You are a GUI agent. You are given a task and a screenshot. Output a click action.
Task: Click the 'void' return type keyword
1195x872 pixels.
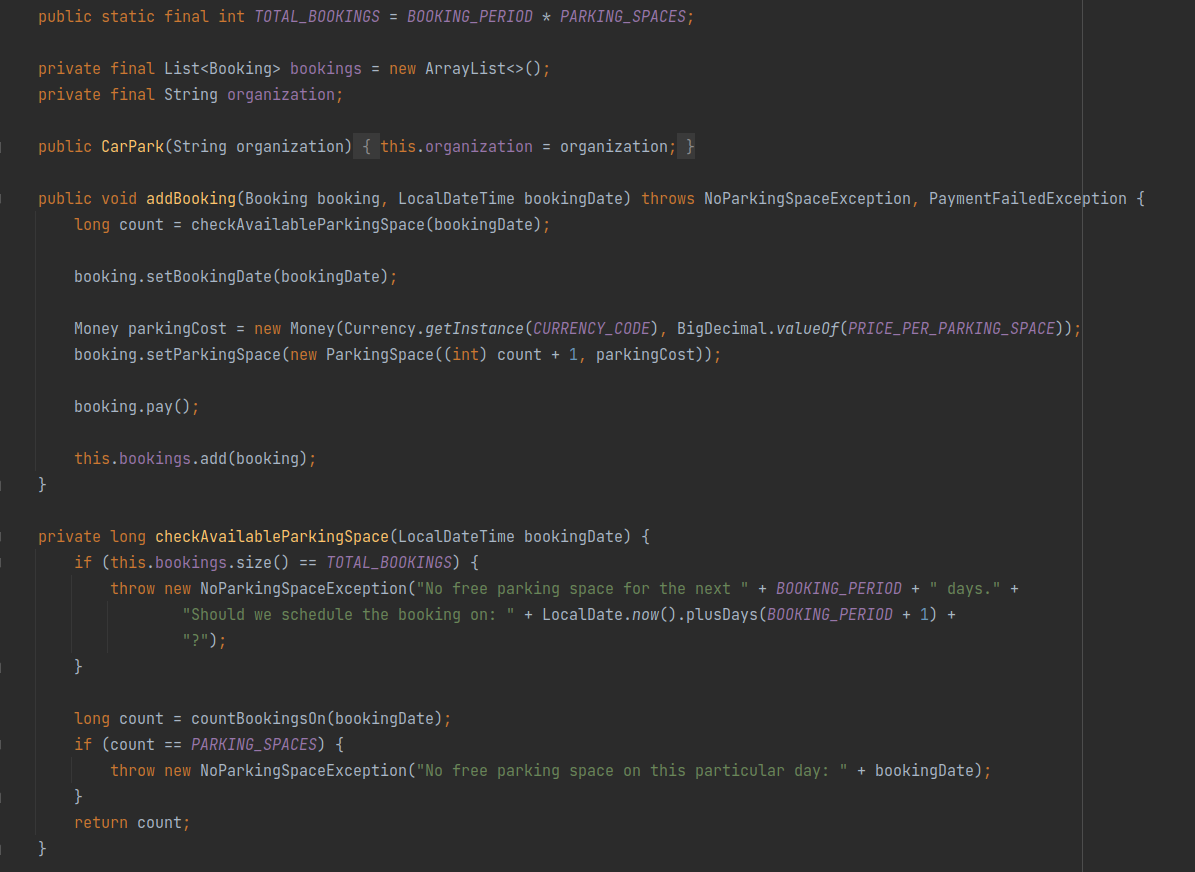pyautogui.click(x=119, y=198)
